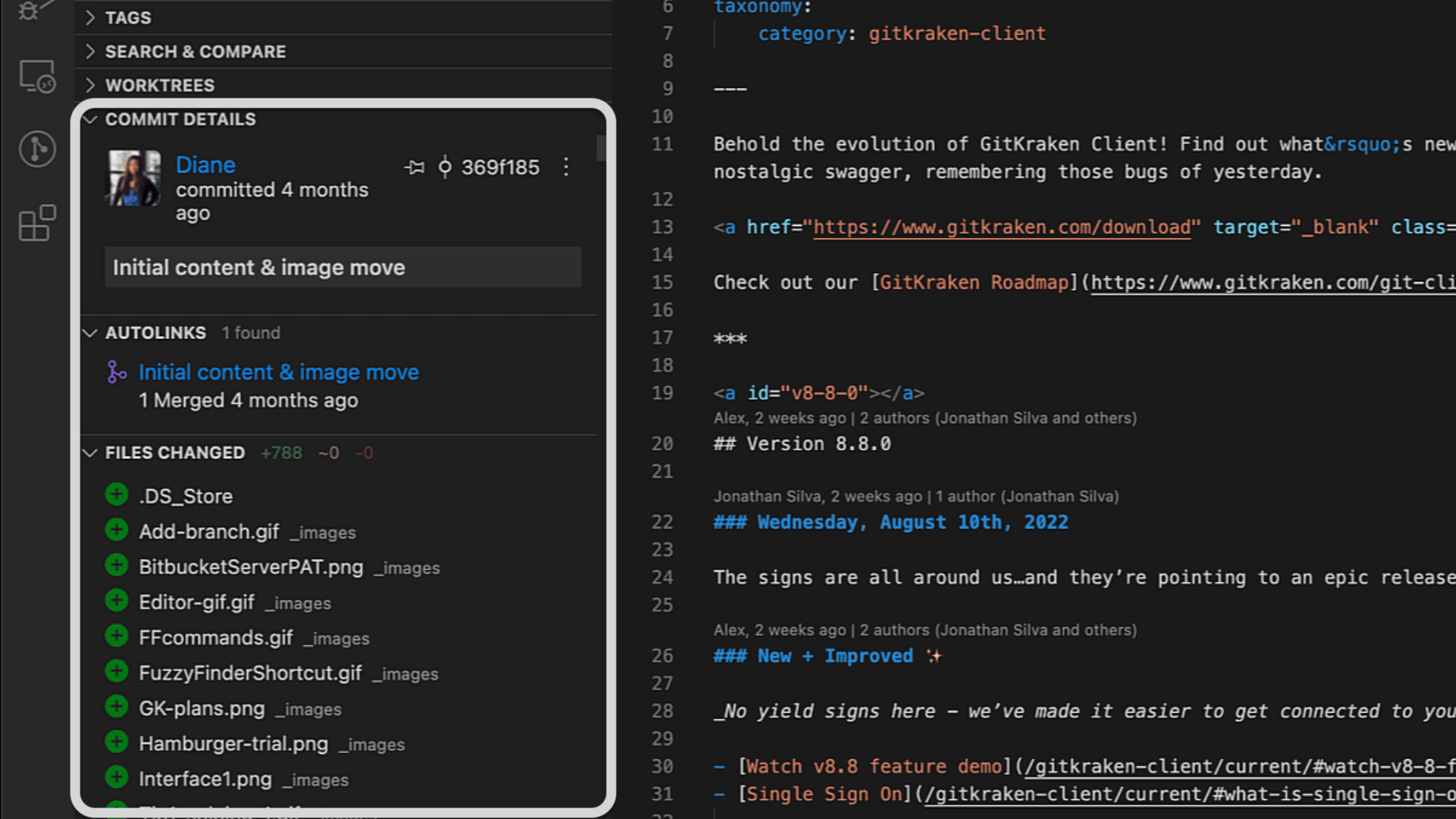The image size is (1456, 819).
Task: Click the added icon beside .DS_Store
Action: (116, 495)
